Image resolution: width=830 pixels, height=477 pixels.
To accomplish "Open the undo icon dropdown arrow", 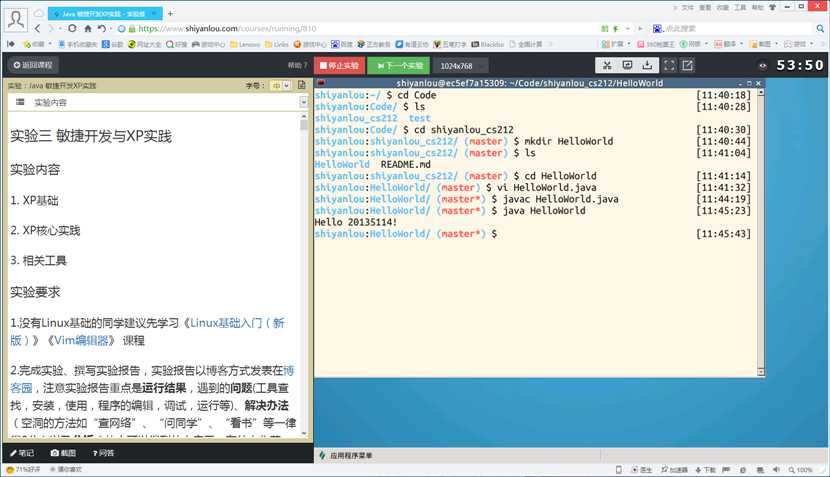I will pyautogui.click(x=111, y=29).
